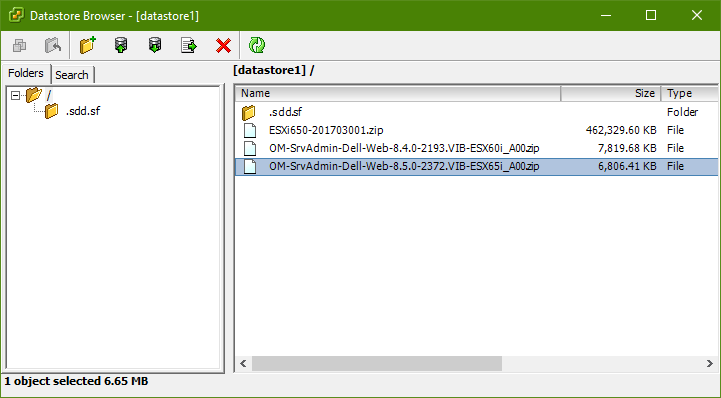This screenshot has height=398, width=721.
Task: Click the Folder type cell
Action: click(682, 112)
